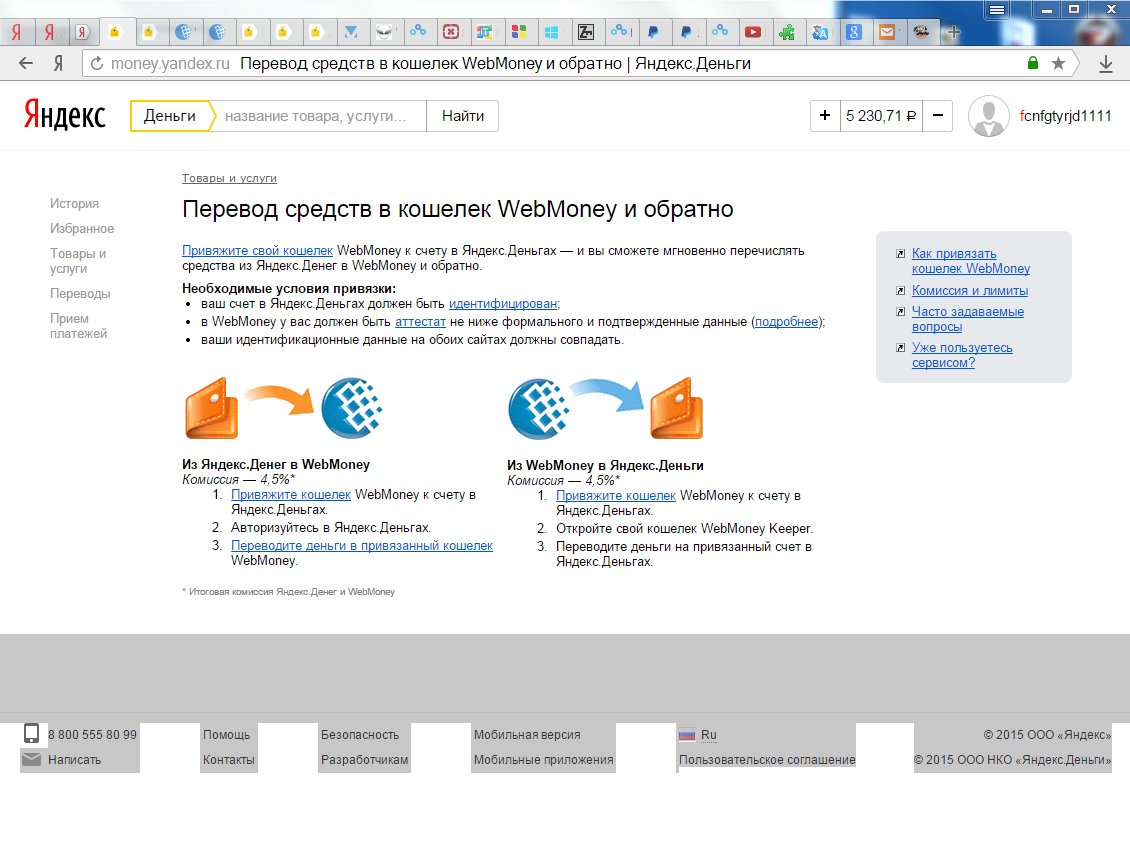Reload the page with the circular arrow icon
Screen dimensions: 1130x847
tap(97, 63)
